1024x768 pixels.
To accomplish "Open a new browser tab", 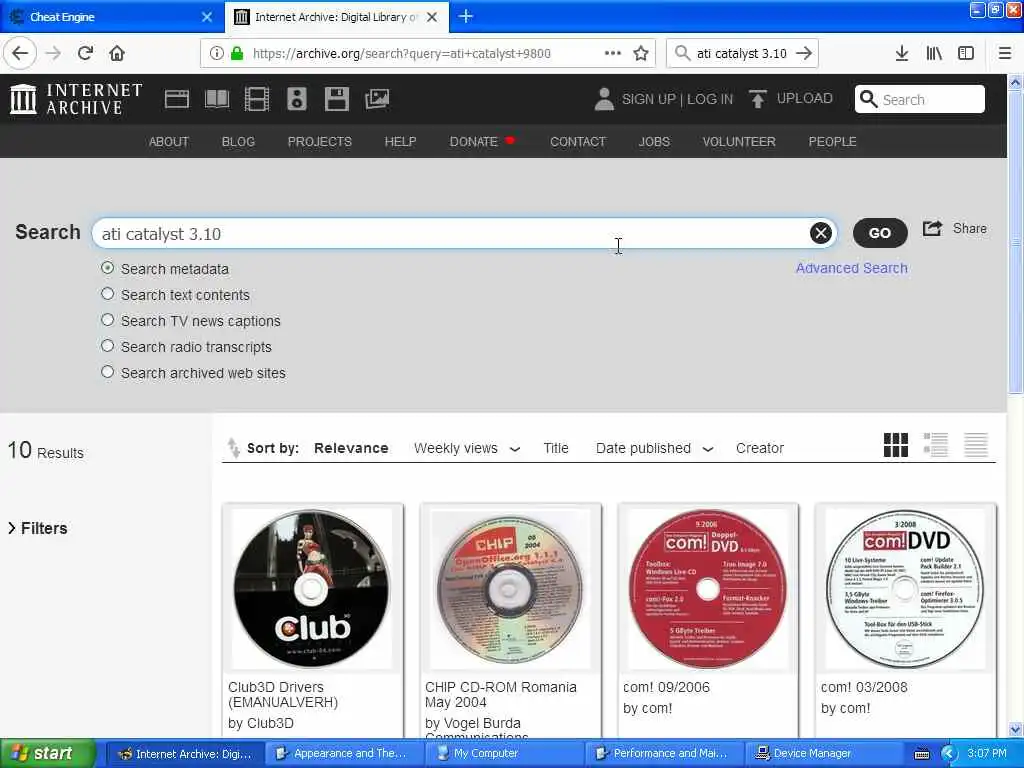I will click(x=466, y=16).
